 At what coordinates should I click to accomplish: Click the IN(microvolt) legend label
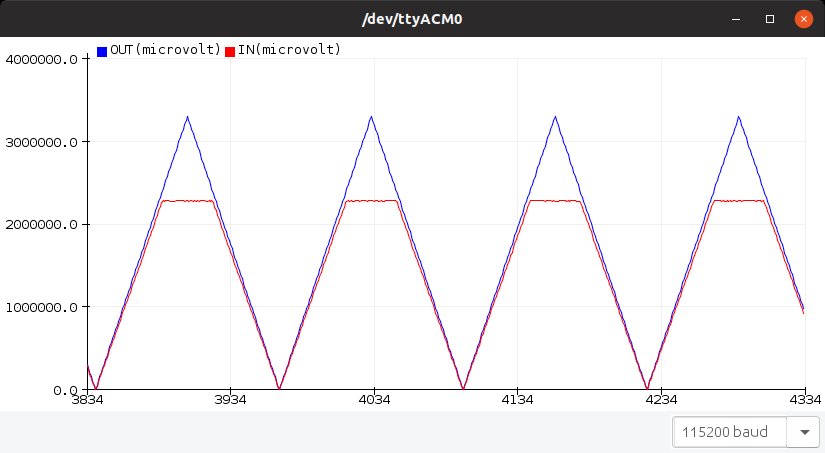pyautogui.click(x=290, y=50)
